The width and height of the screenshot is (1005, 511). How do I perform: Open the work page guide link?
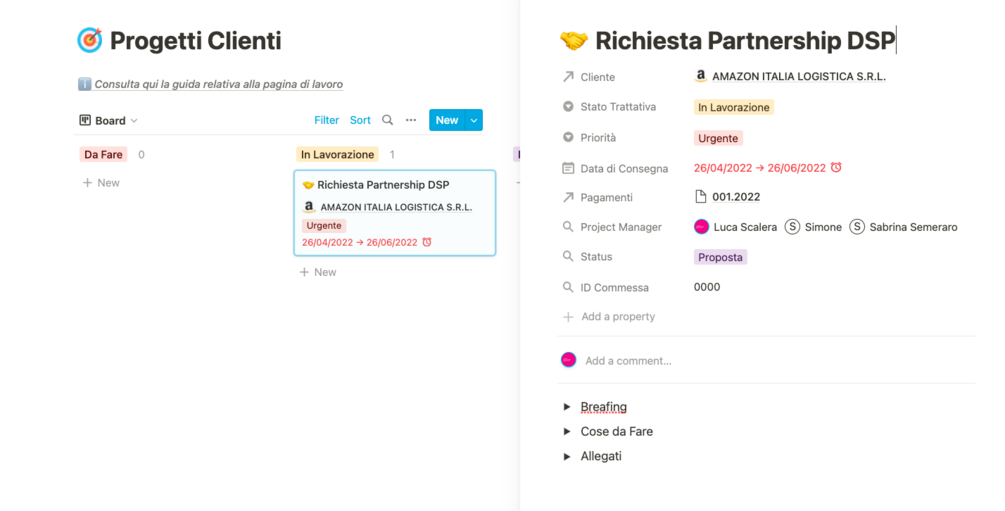[218, 85]
